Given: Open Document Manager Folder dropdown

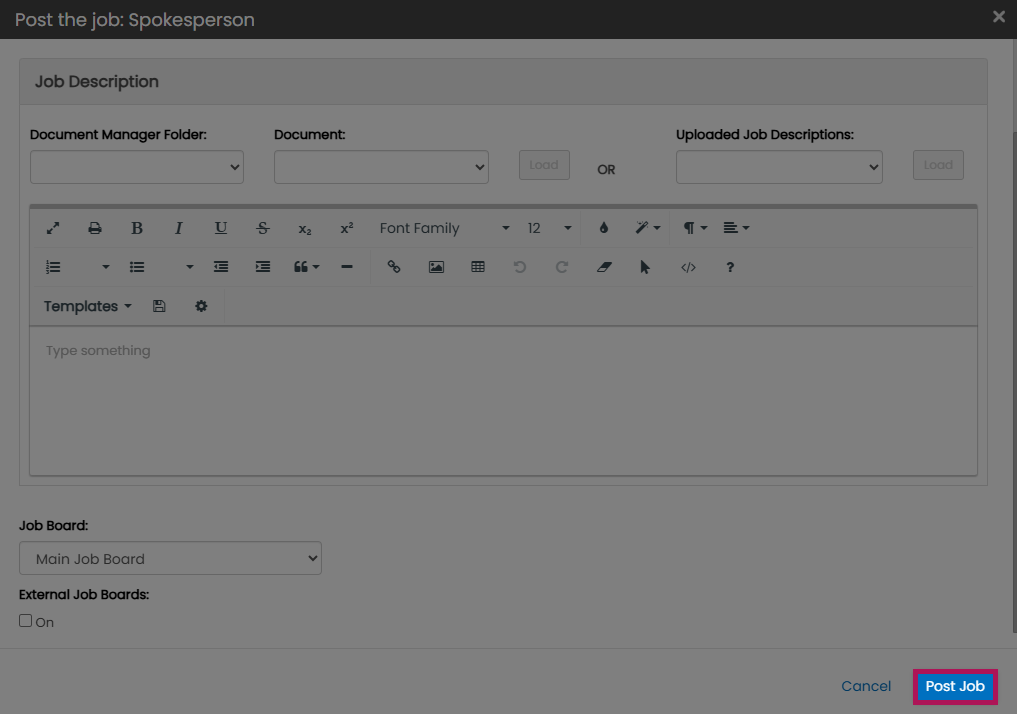Looking at the screenshot, I should coord(137,167).
